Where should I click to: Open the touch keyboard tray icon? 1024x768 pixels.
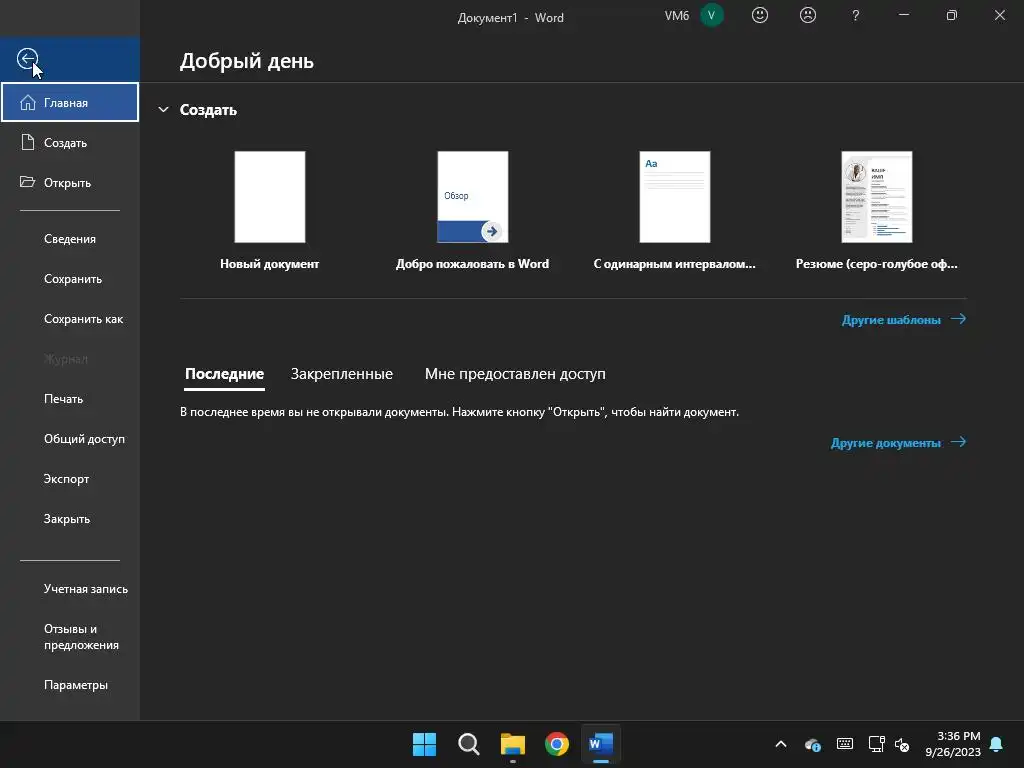coord(844,744)
